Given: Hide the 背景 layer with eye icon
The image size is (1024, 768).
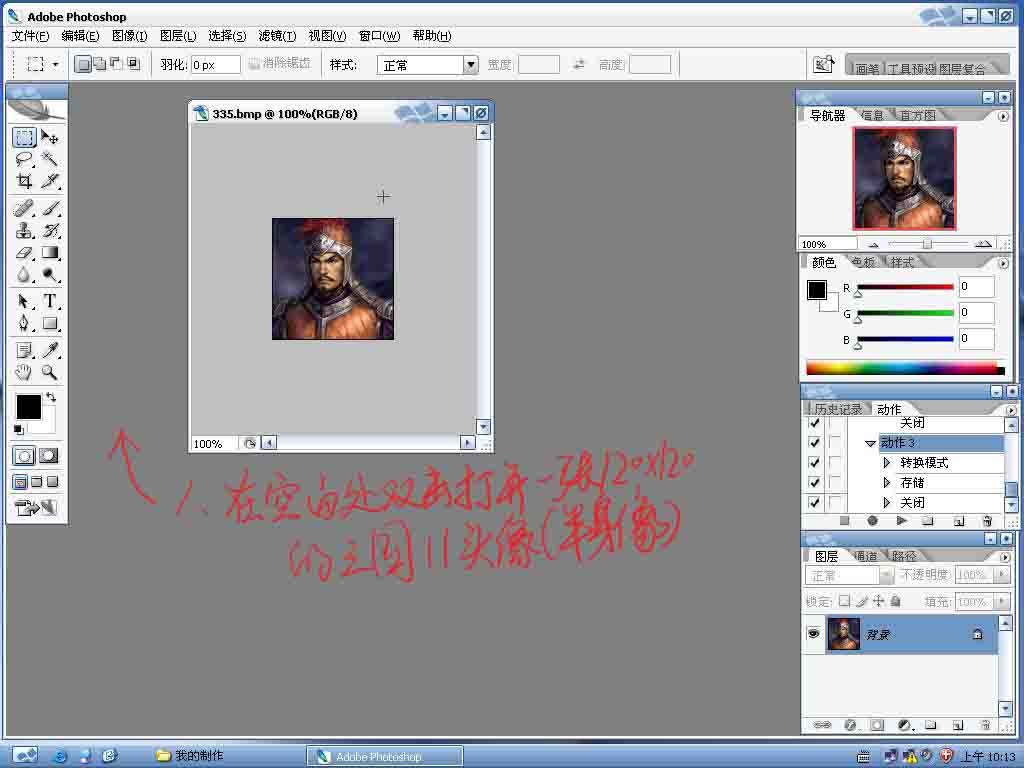Looking at the screenshot, I should (814, 634).
